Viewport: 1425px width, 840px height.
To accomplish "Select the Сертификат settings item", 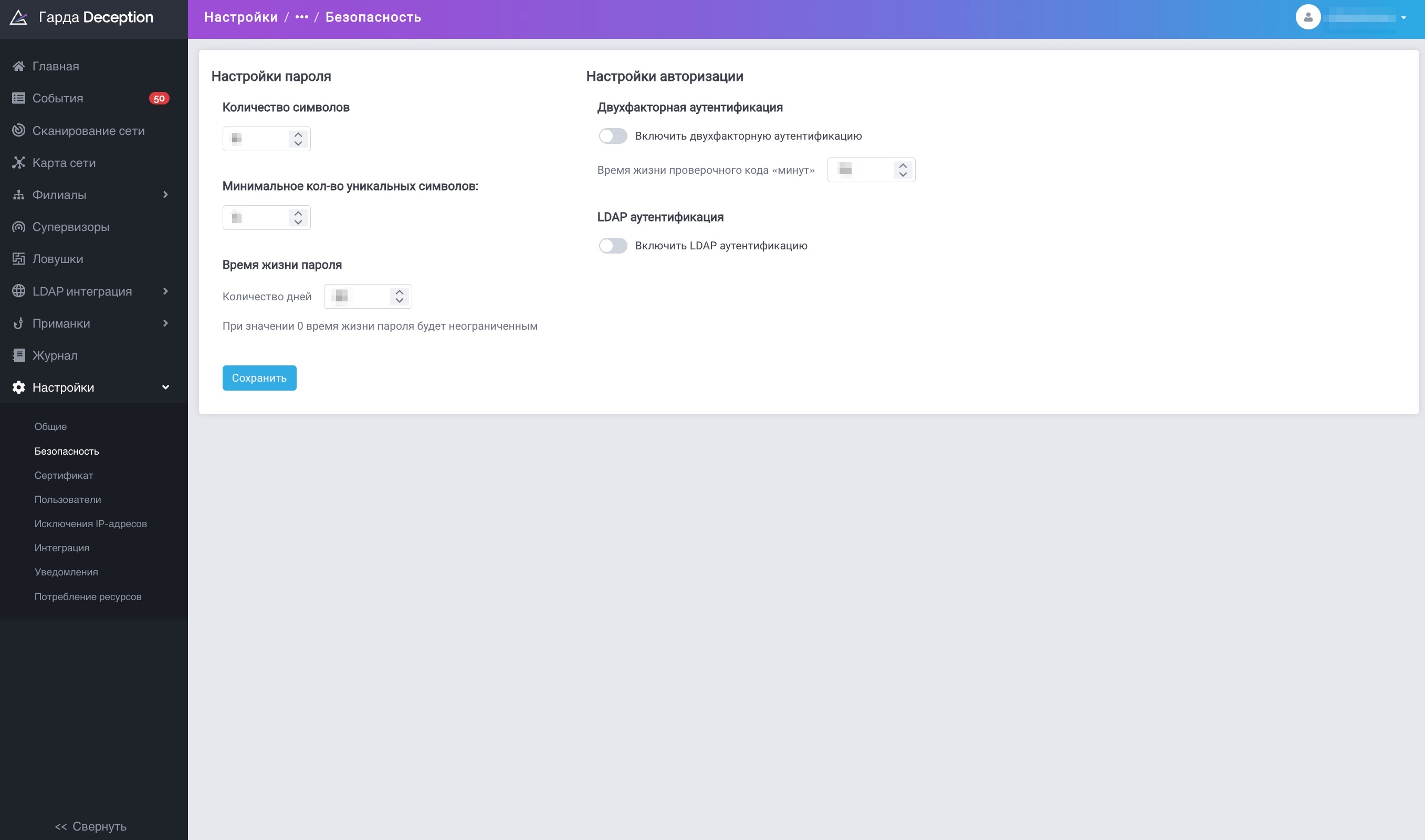I will (x=64, y=476).
